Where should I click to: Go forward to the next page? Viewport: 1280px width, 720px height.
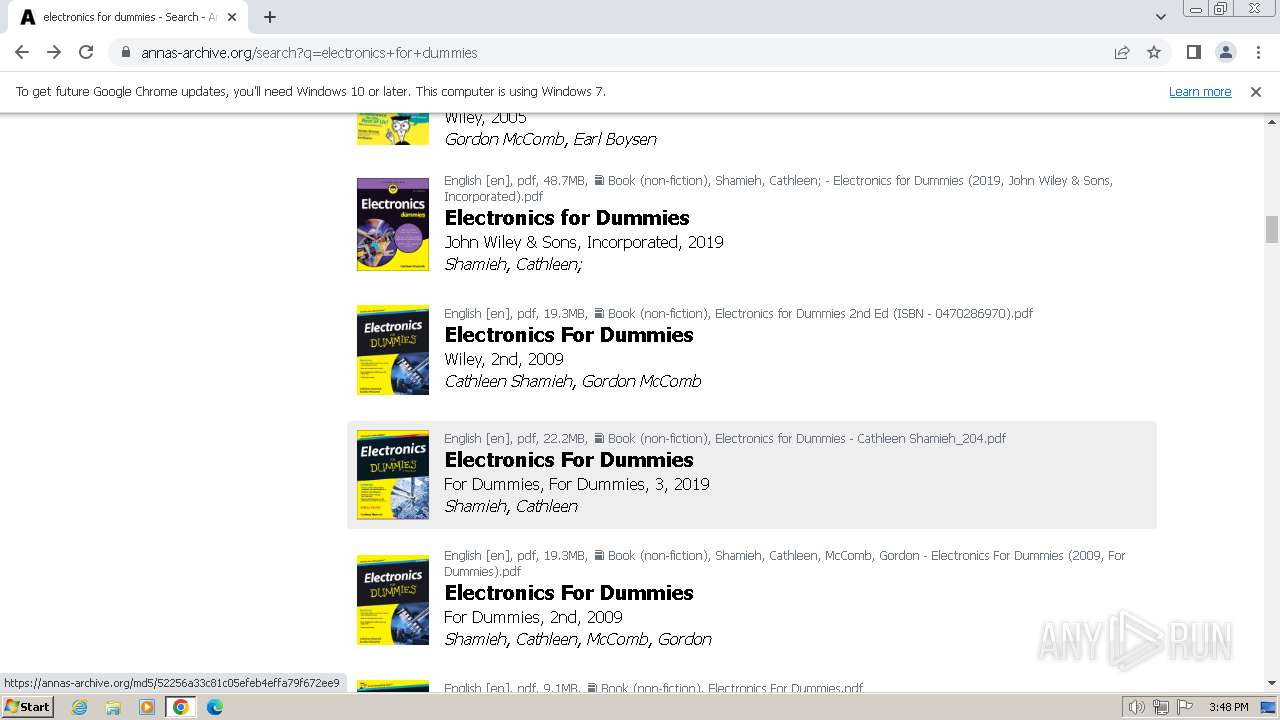click(x=54, y=52)
